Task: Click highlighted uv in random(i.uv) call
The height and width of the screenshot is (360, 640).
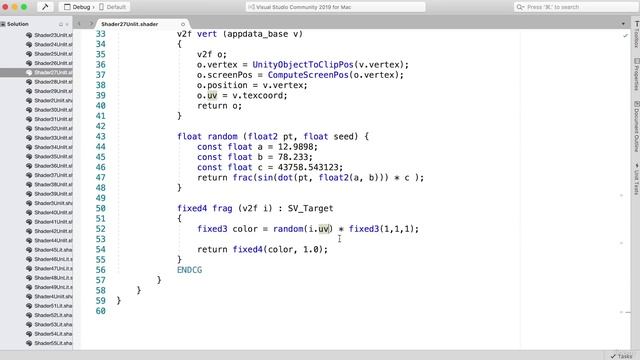Action: [324, 229]
